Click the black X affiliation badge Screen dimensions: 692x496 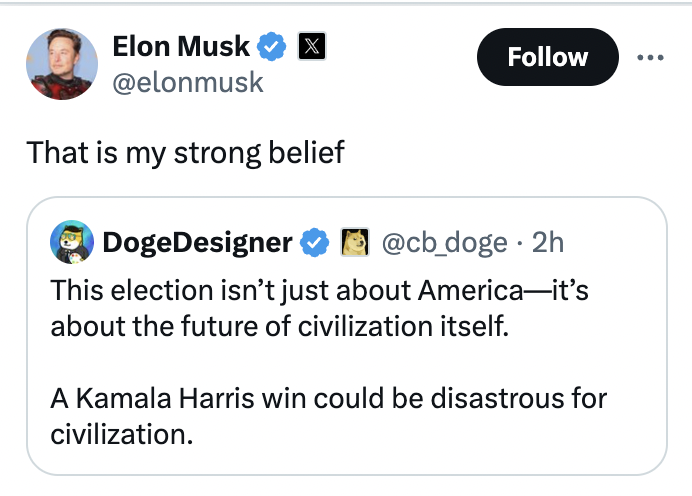coord(312,46)
